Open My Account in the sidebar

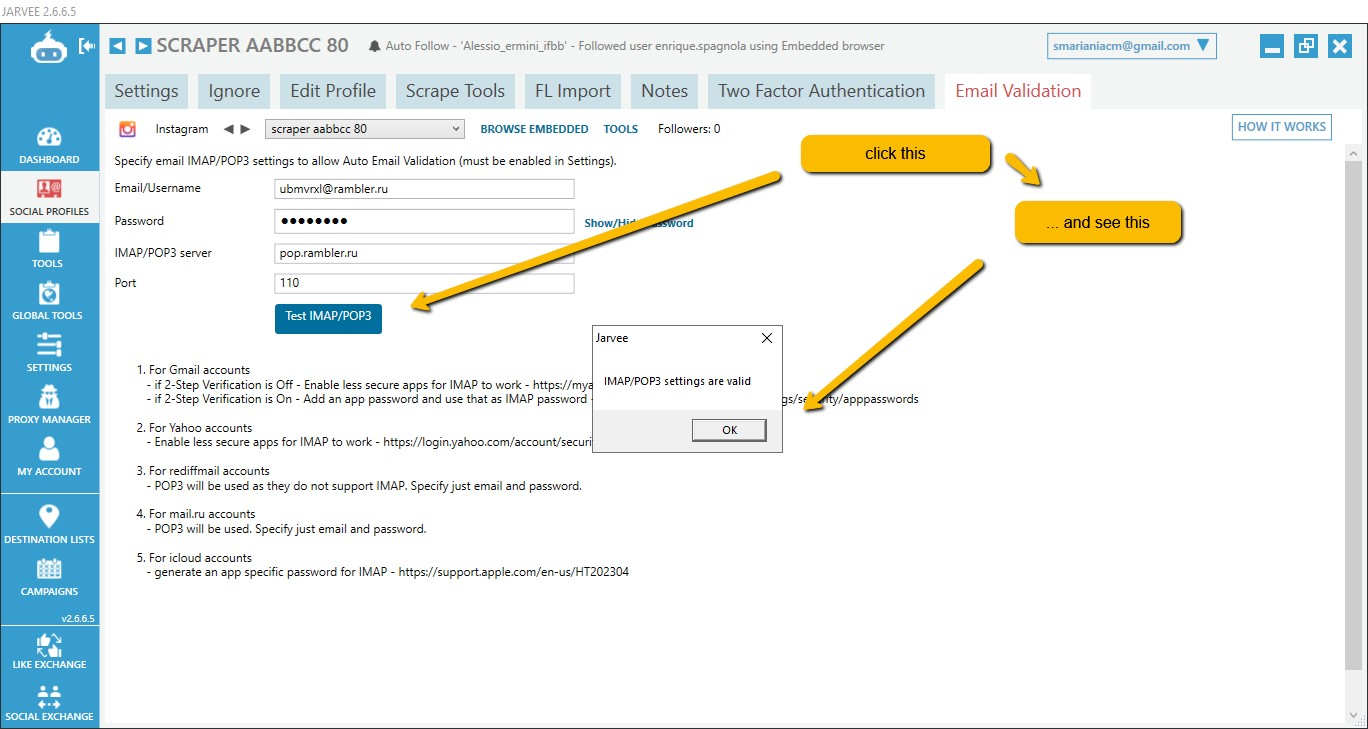pos(49,458)
